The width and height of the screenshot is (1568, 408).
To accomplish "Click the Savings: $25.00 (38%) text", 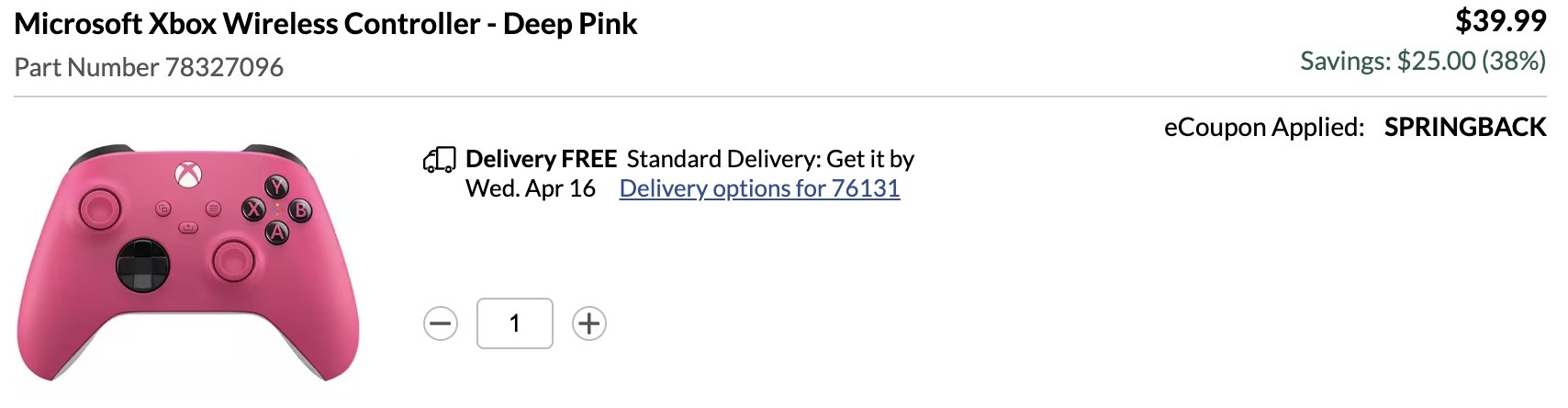I will [1423, 61].
